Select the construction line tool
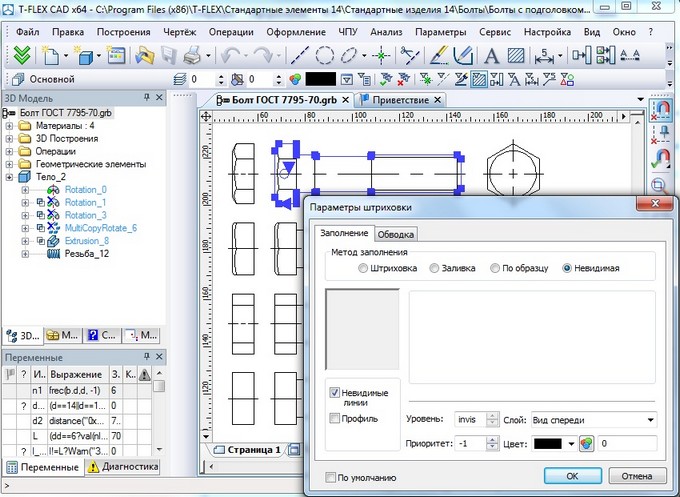Image resolution: width=680 pixels, height=497 pixels. (x=299, y=56)
